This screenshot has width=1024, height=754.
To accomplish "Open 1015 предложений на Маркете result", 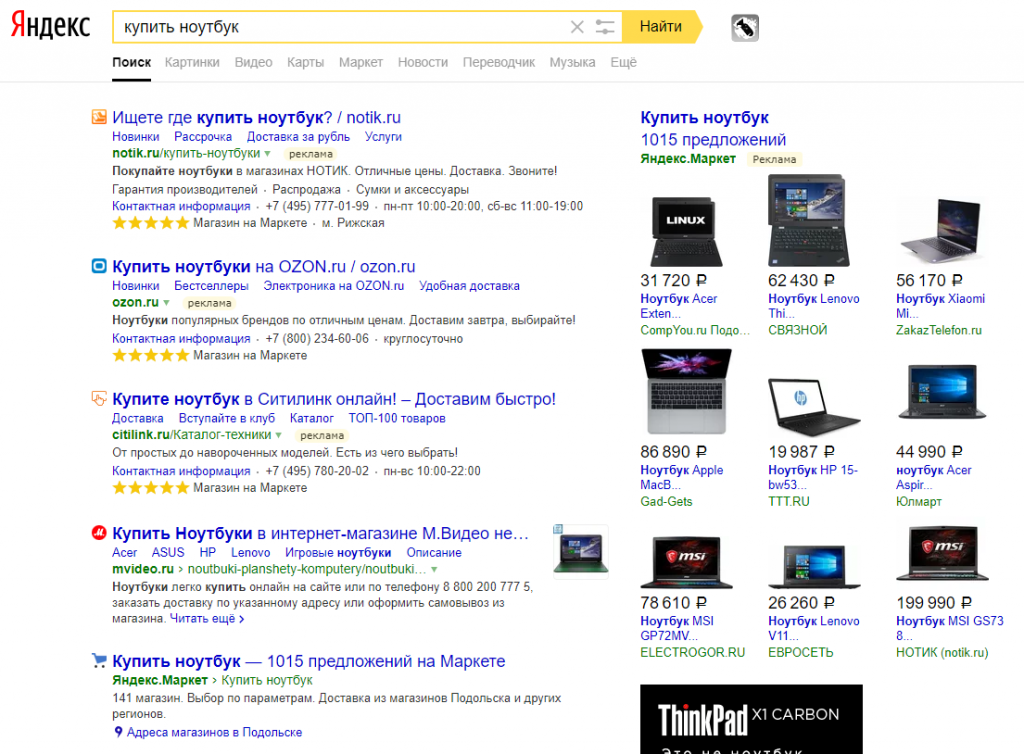I will point(308,661).
